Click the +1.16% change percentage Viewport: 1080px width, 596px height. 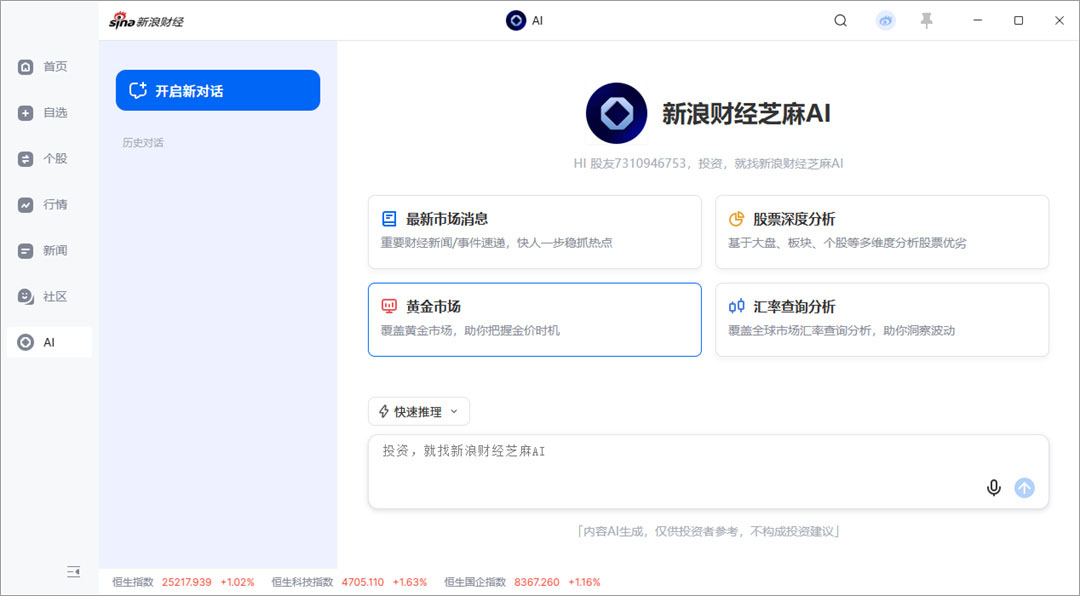pyautogui.click(x=584, y=582)
